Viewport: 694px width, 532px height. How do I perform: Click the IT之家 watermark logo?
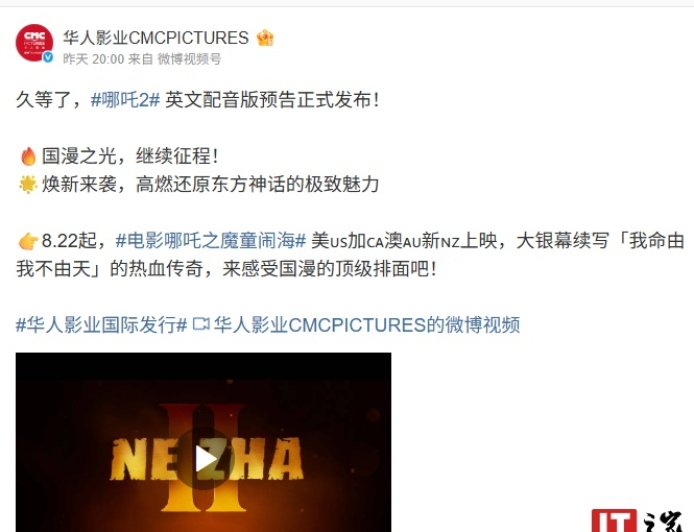pyautogui.click(x=642, y=520)
